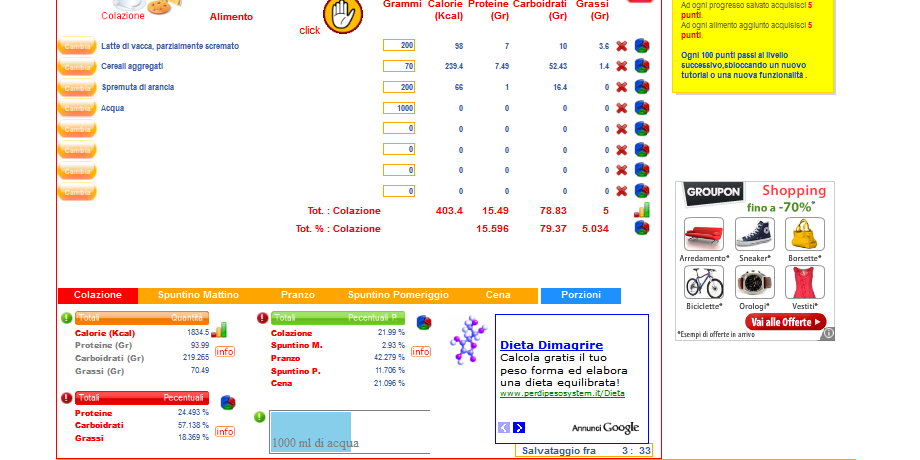Open pie chart for Cereali aggregati row
Viewport: 920px width, 460px height.
tap(642, 66)
